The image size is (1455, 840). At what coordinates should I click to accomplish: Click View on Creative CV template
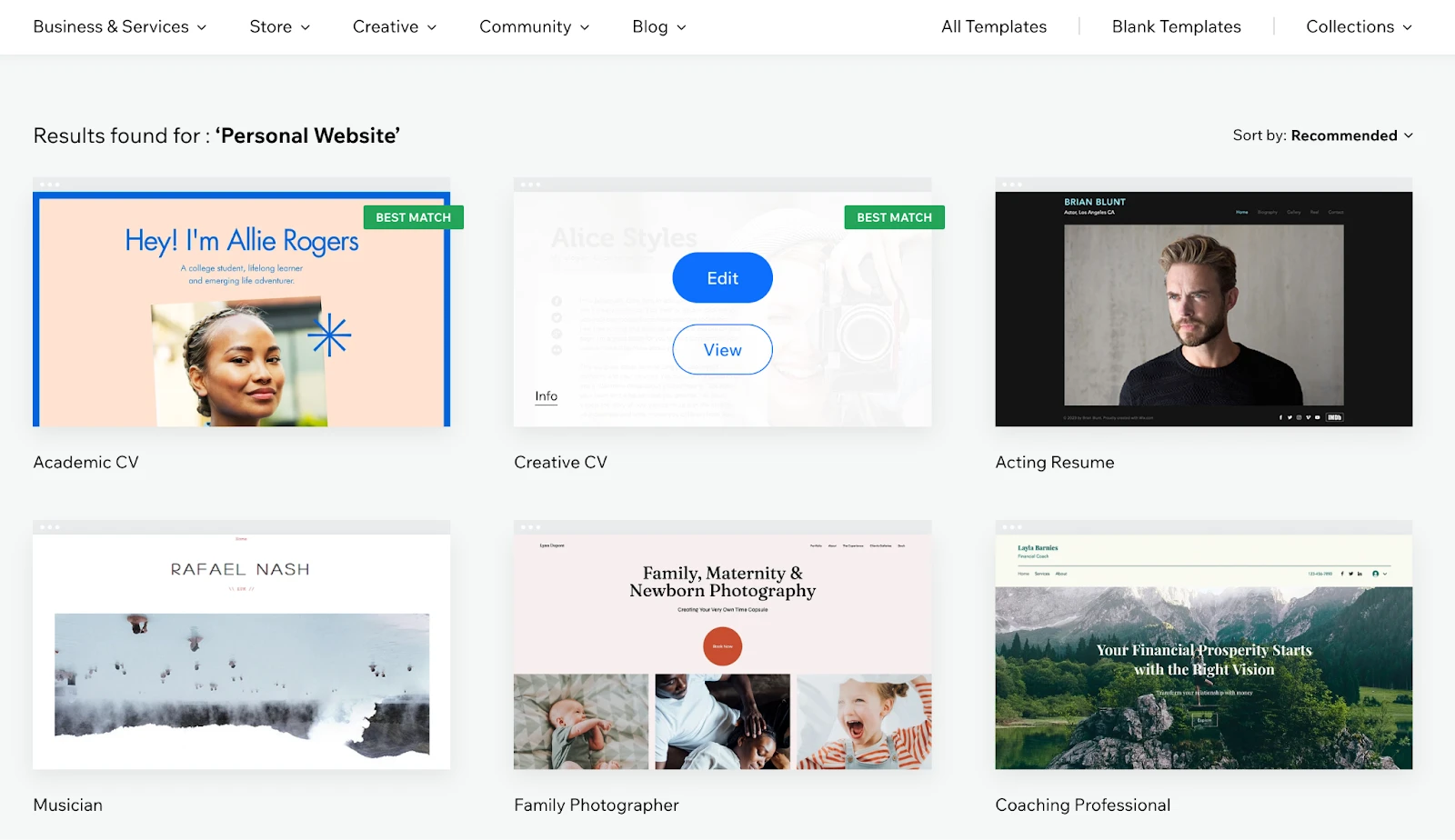[722, 350]
